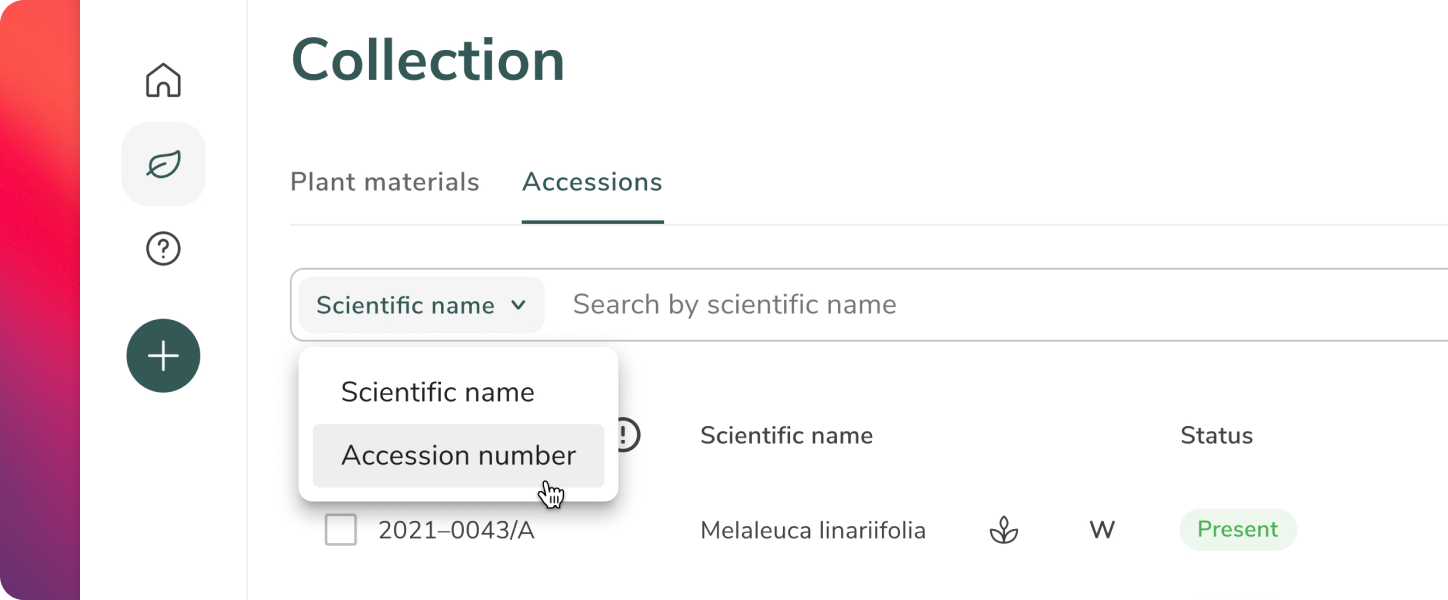Click the Present status badge
The image size is (1448, 600).
1238,530
